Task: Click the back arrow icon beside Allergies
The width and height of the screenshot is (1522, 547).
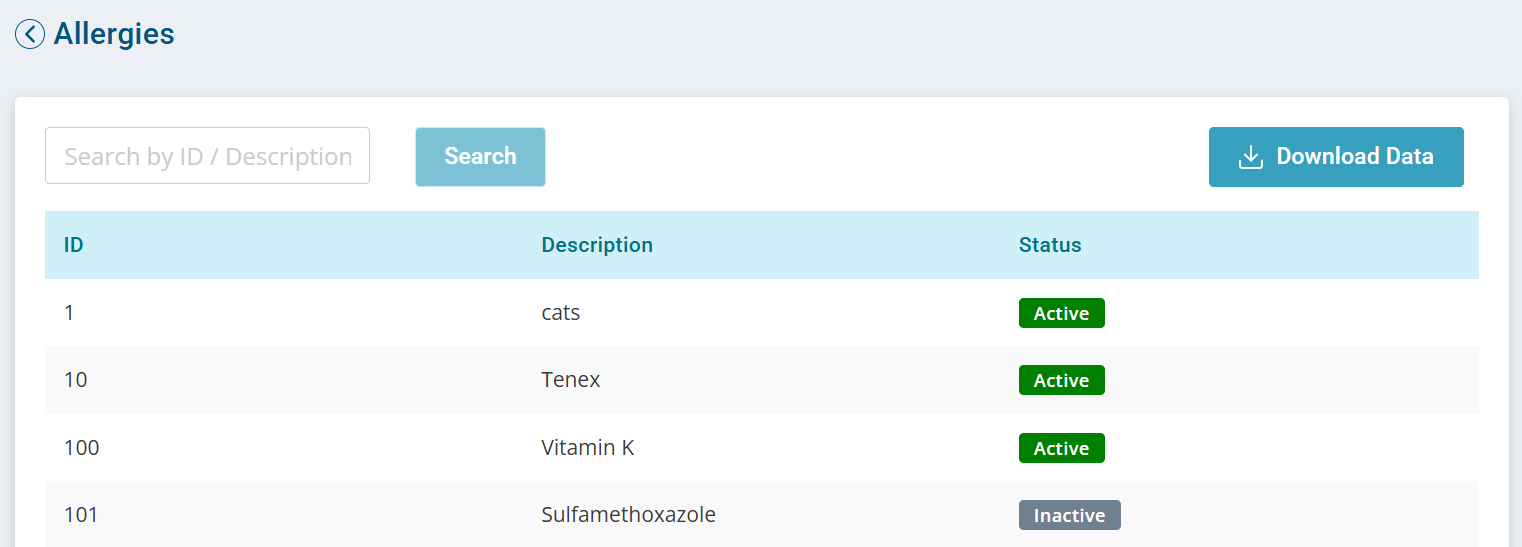Action: pos(30,34)
